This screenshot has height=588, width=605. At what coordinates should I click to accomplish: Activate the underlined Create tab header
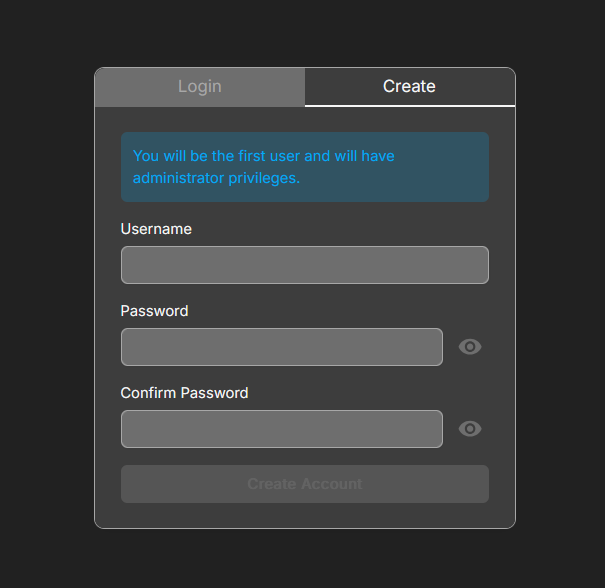[410, 87]
